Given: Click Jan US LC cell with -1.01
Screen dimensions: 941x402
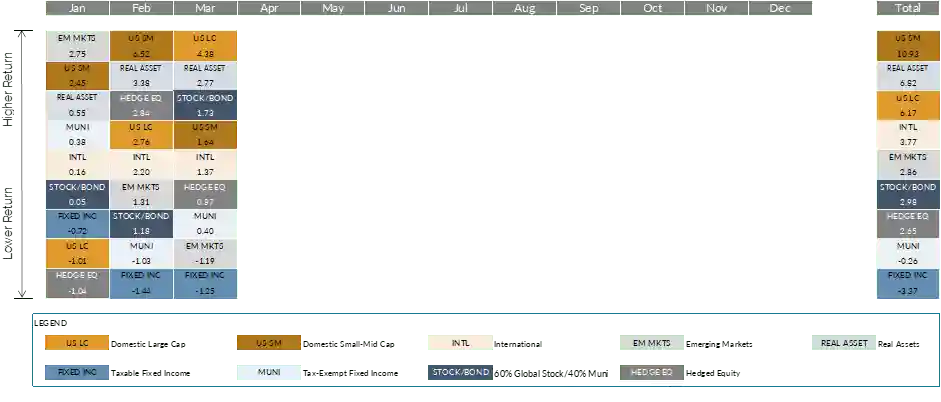Looking at the screenshot, I should point(77,254).
